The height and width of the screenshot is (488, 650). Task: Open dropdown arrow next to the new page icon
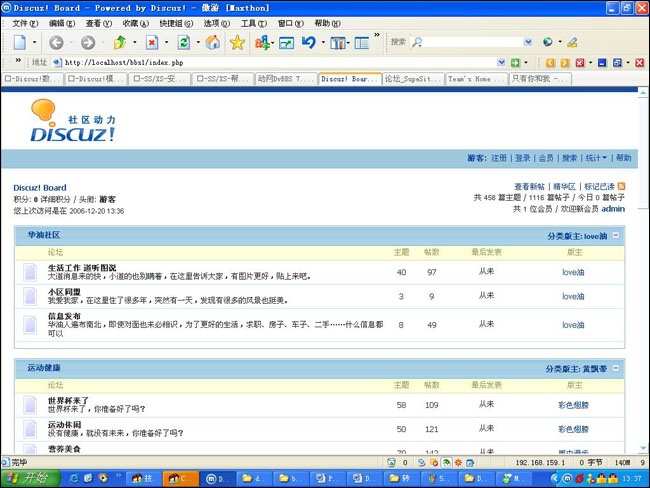(34, 42)
